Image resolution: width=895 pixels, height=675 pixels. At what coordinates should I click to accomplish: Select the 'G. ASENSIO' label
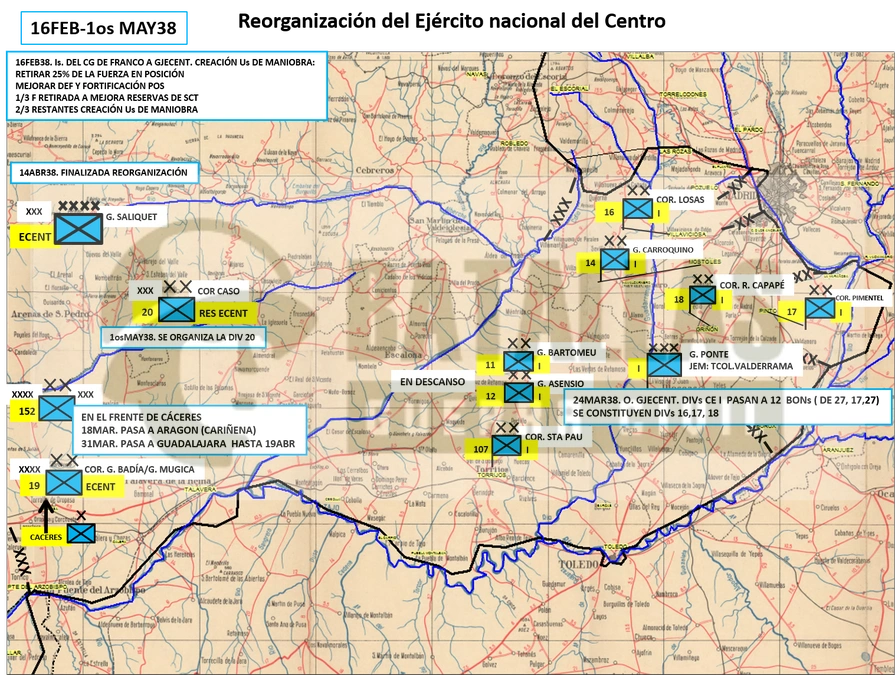coord(560,384)
